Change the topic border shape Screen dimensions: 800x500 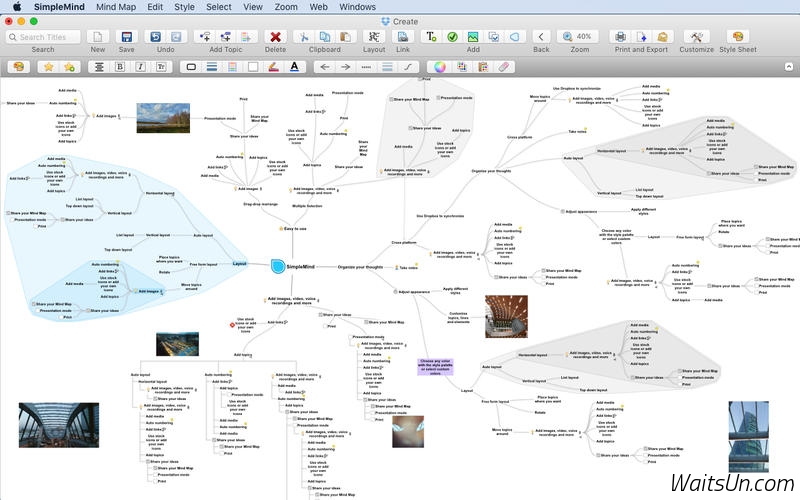(191, 67)
